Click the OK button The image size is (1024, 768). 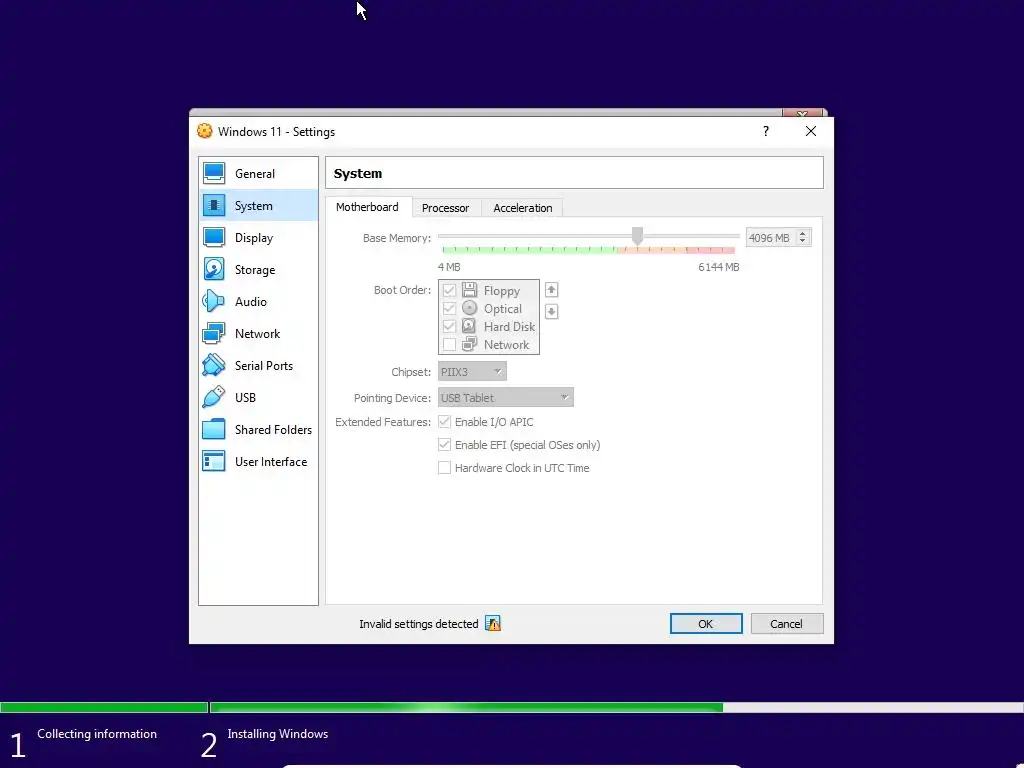(x=706, y=624)
